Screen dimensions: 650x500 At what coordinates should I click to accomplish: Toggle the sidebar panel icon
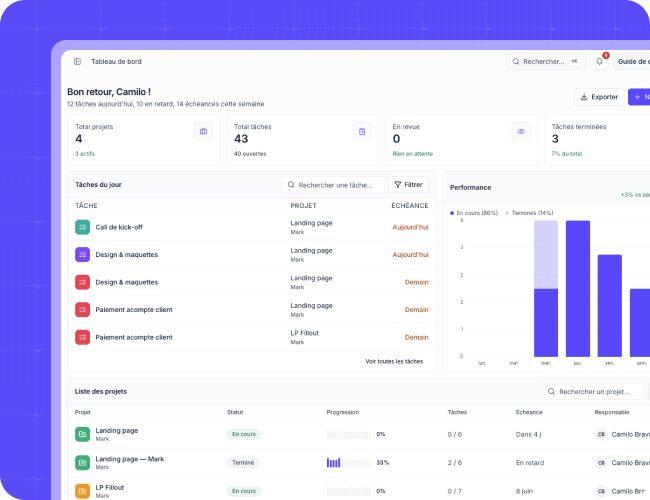click(77, 61)
